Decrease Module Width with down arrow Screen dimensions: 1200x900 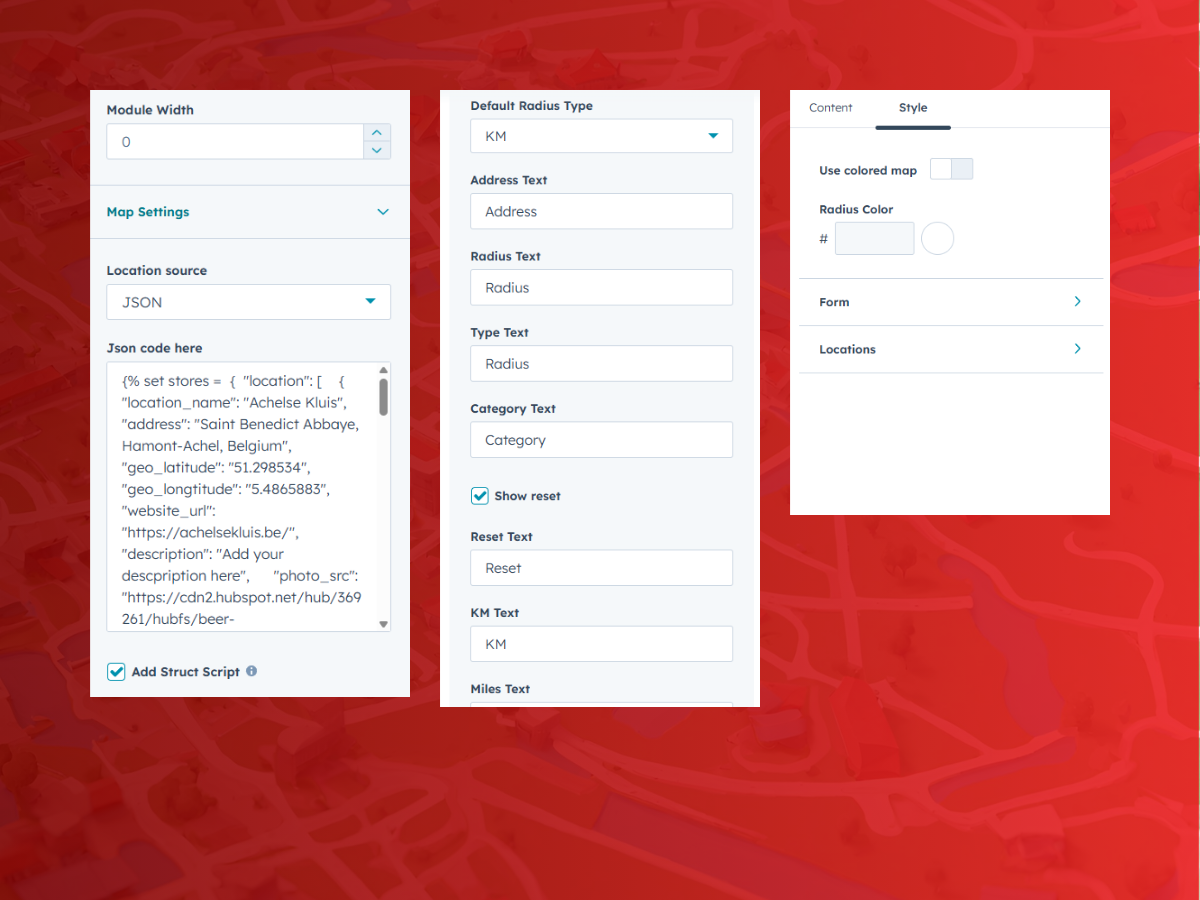pos(376,151)
